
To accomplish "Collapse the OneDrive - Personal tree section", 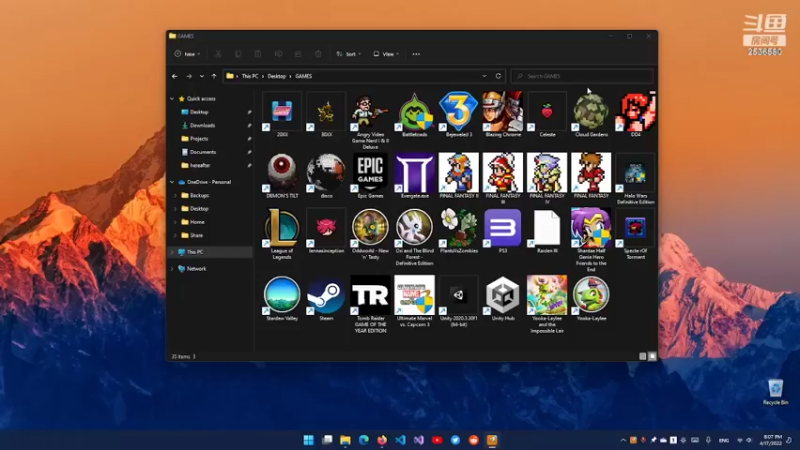I will pos(172,182).
